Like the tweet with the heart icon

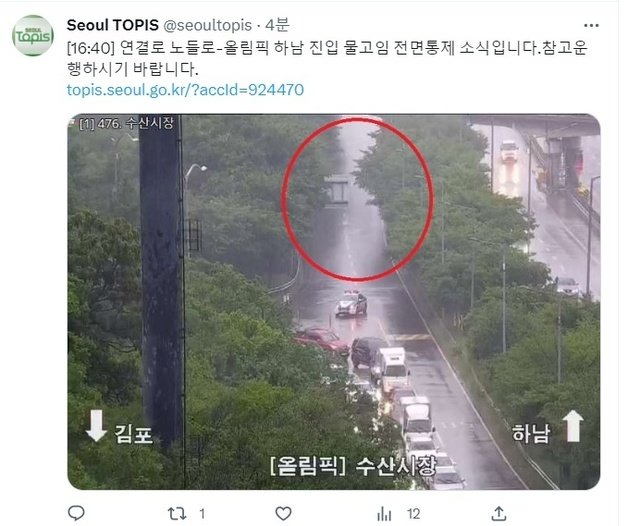point(283,514)
